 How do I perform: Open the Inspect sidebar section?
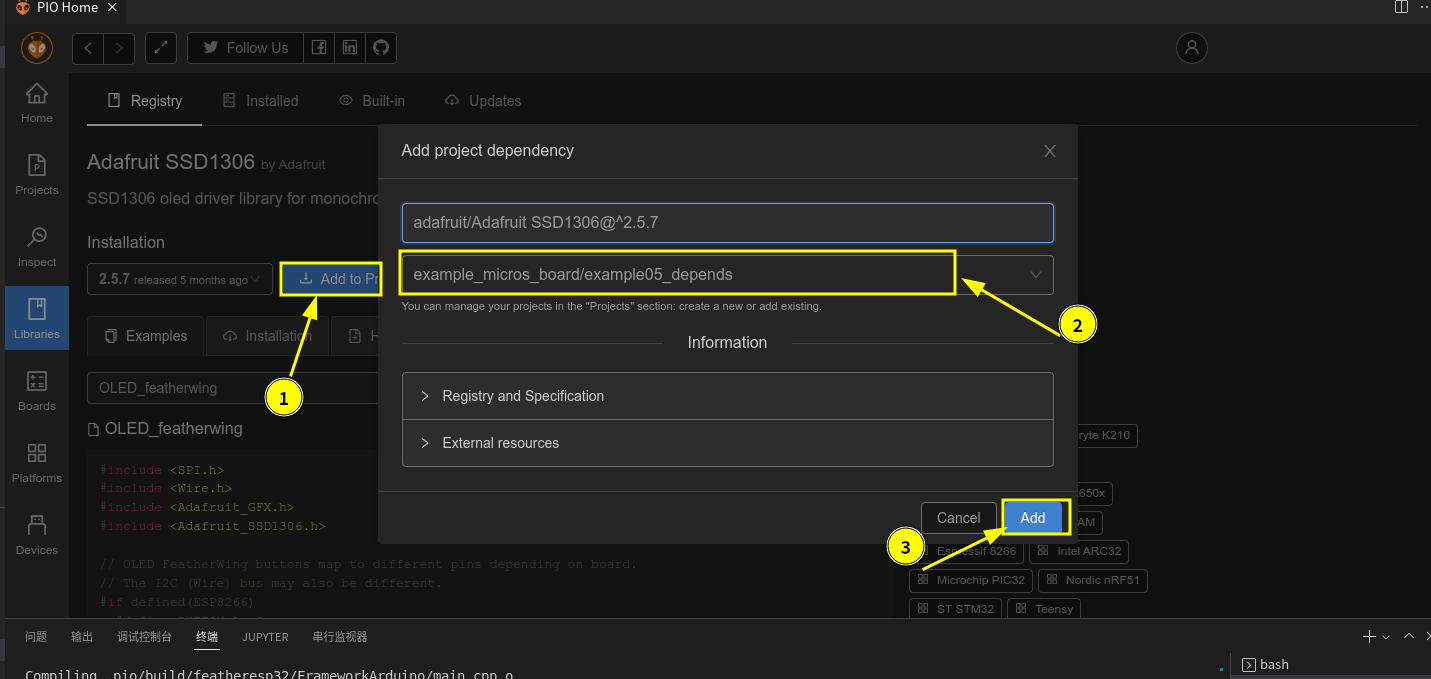(36, 247)
